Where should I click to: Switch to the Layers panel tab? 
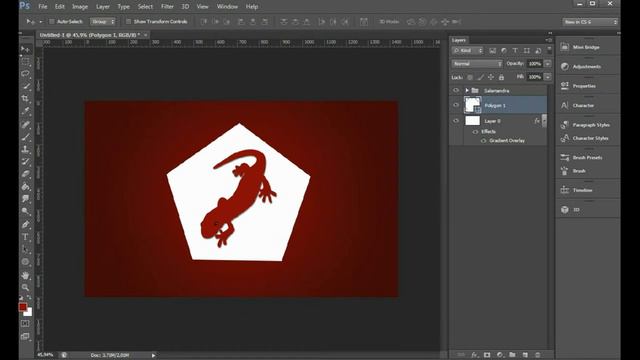click(459, 40)
